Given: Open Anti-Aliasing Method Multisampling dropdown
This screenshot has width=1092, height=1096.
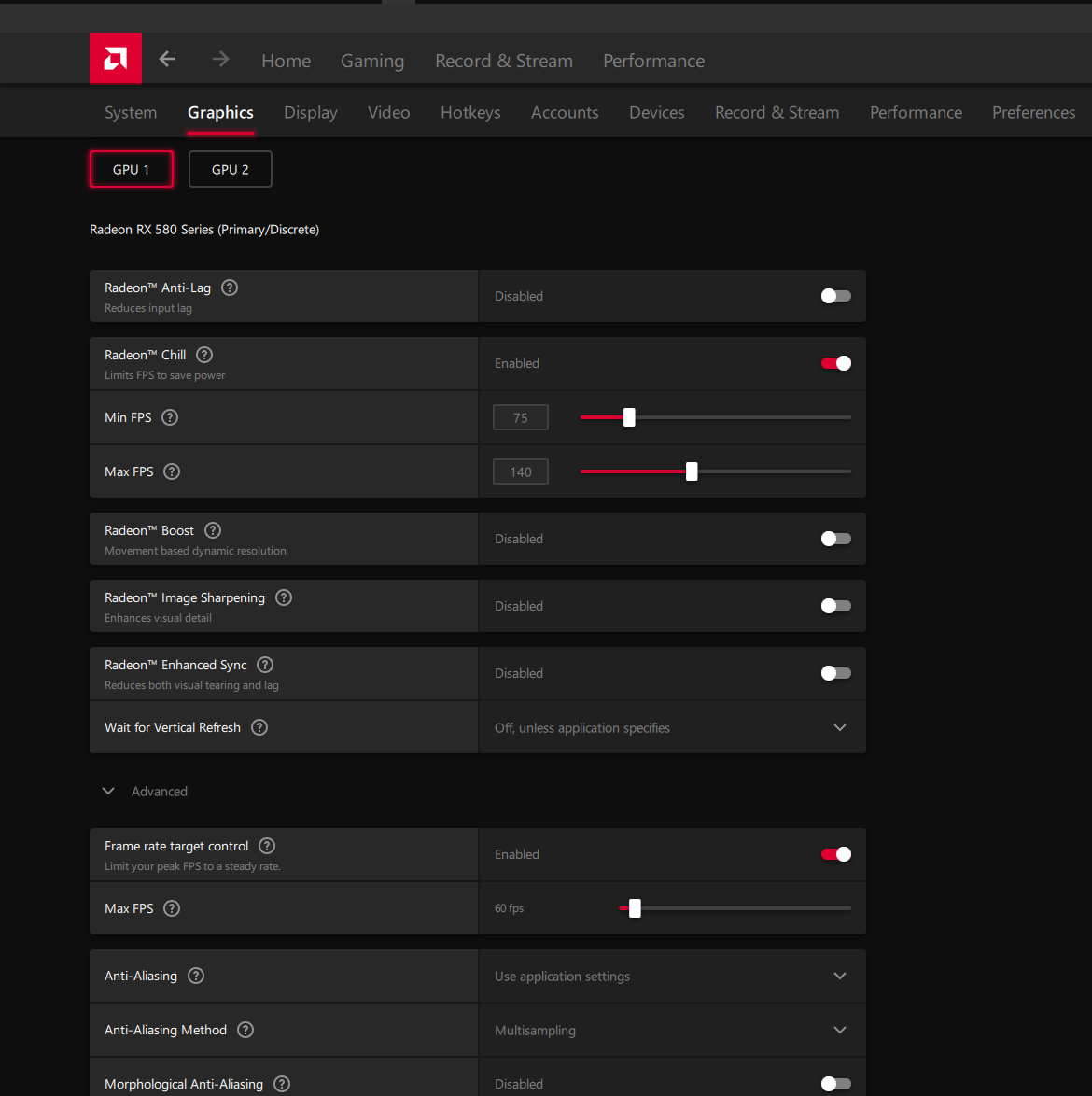Looking at the screenshot, I should tap(671, 1030).
